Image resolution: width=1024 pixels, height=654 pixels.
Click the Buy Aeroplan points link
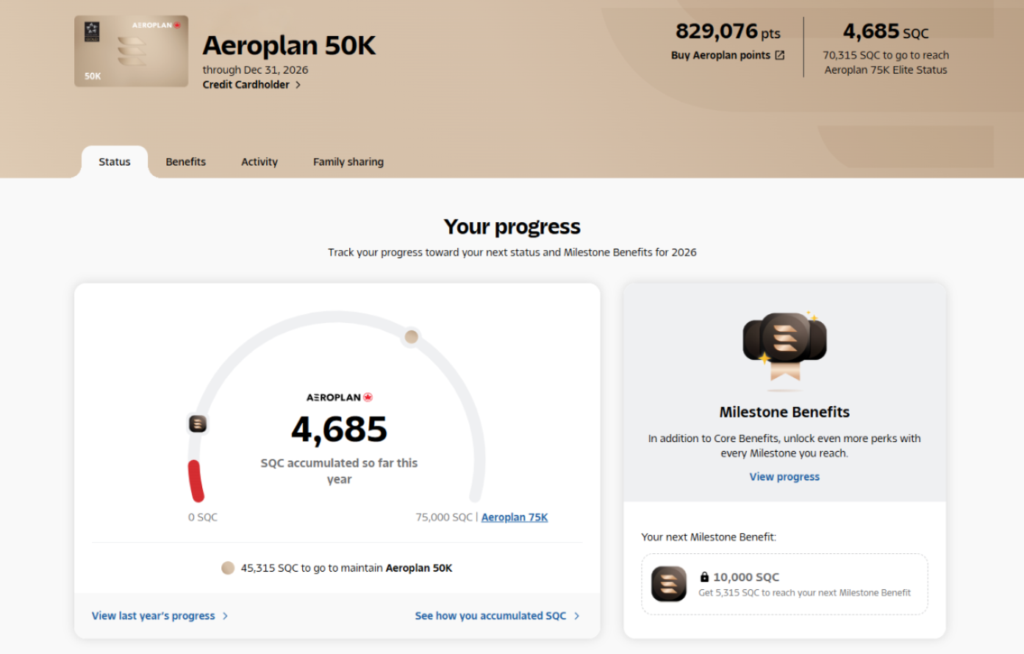(x=721, y=56)
